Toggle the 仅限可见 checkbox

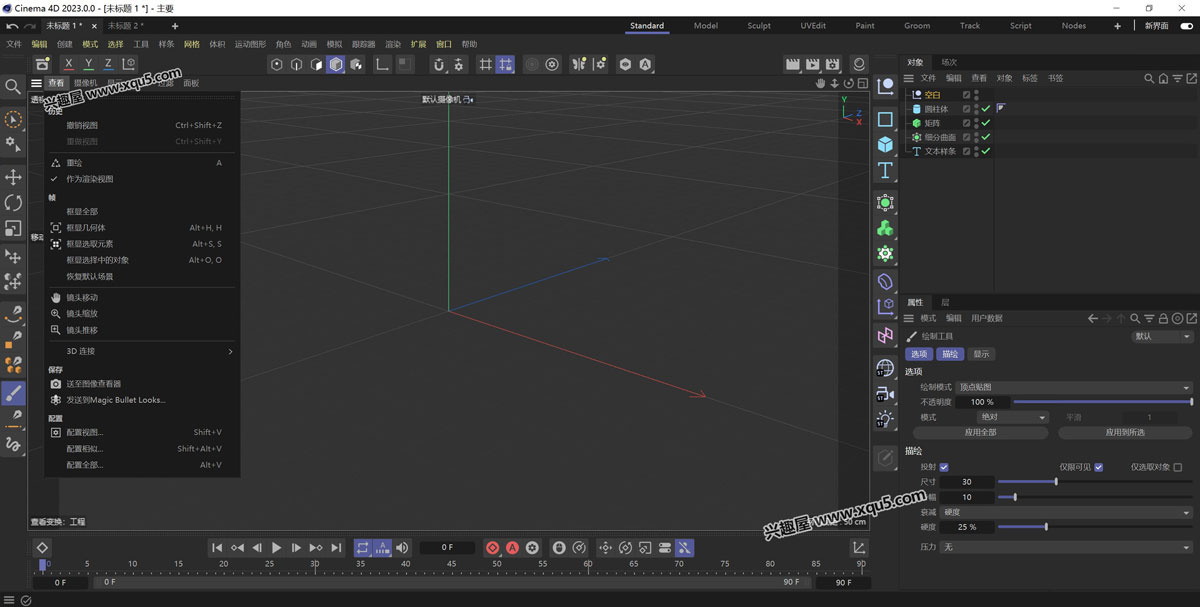point(1098,467)
